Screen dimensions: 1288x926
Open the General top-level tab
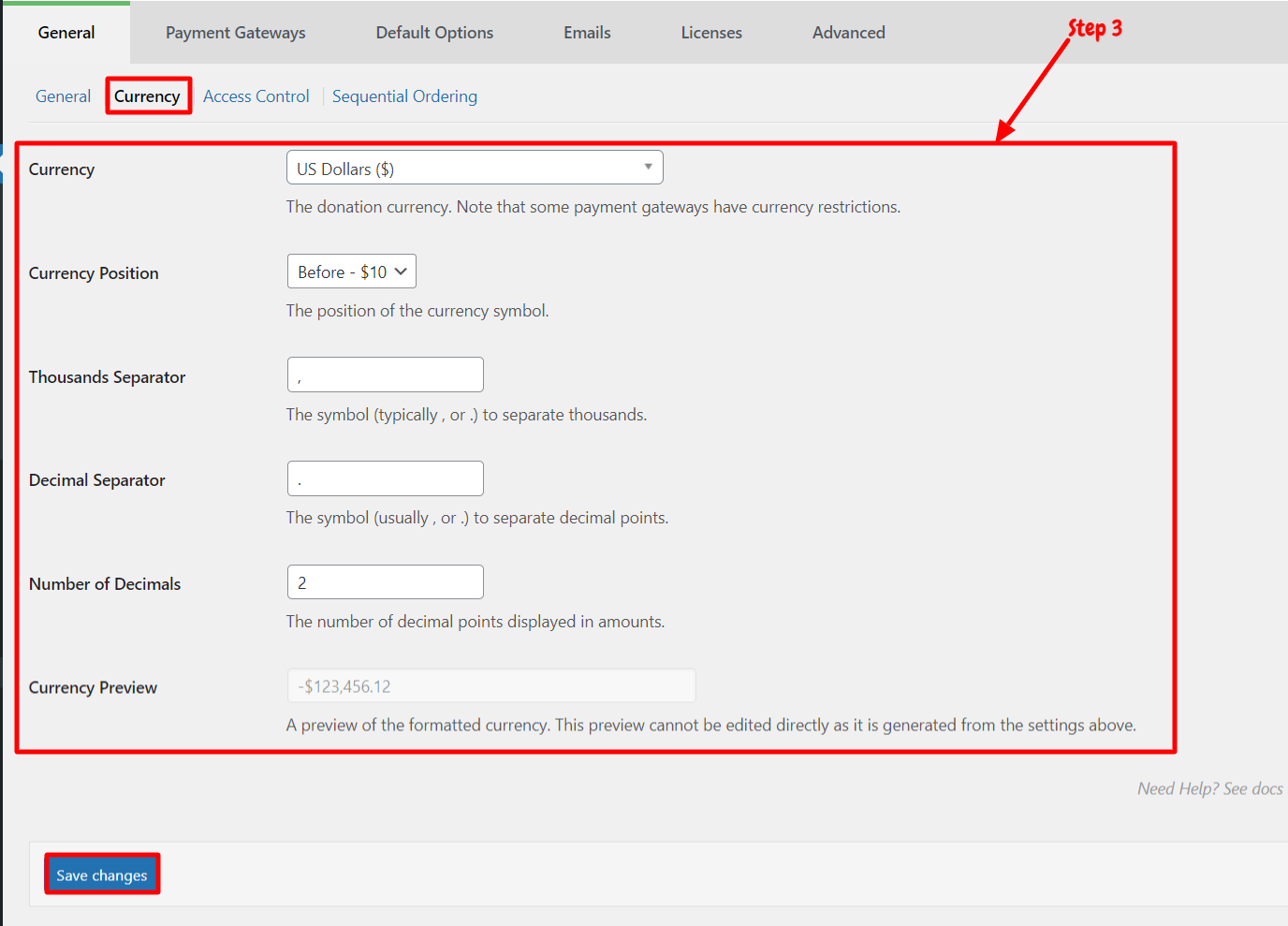click(x=66, y=33)
